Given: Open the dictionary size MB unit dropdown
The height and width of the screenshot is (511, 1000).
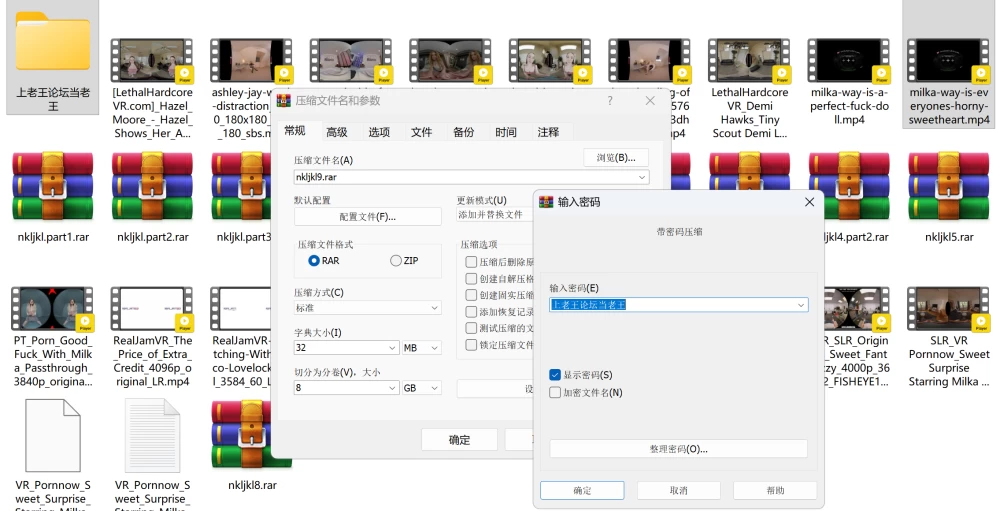Looking at the screenshot, I should (422, 348).
